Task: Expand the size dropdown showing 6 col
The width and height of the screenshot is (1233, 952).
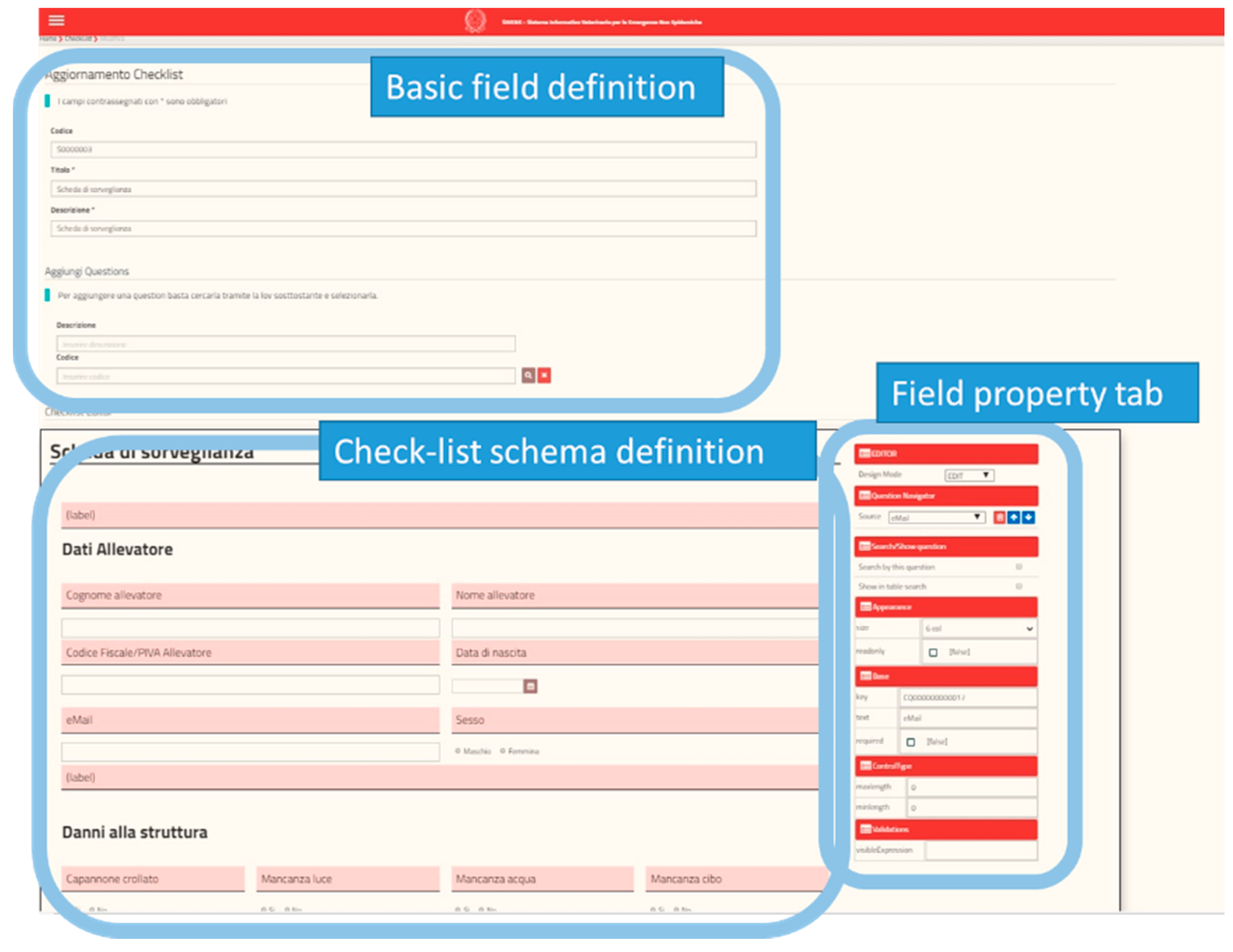Action: [978, 628]
